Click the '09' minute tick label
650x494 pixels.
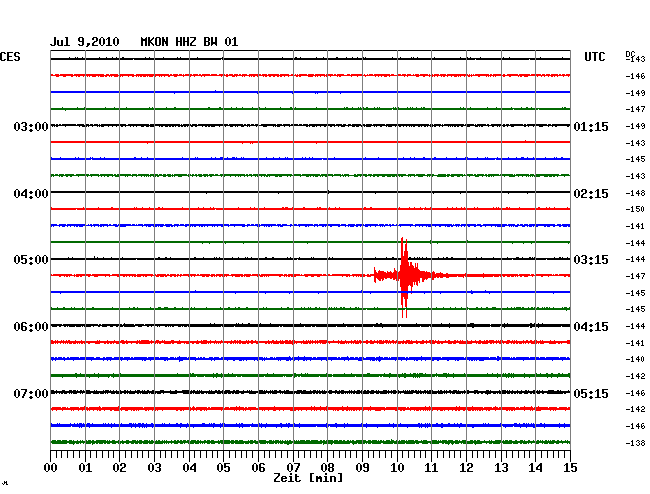[x=362, y=467]
